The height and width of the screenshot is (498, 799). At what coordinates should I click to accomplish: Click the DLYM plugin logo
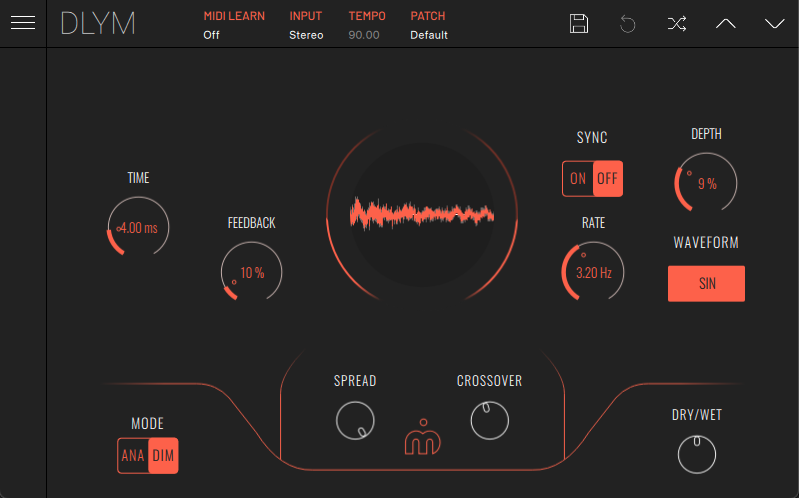(x=97, y=24)
